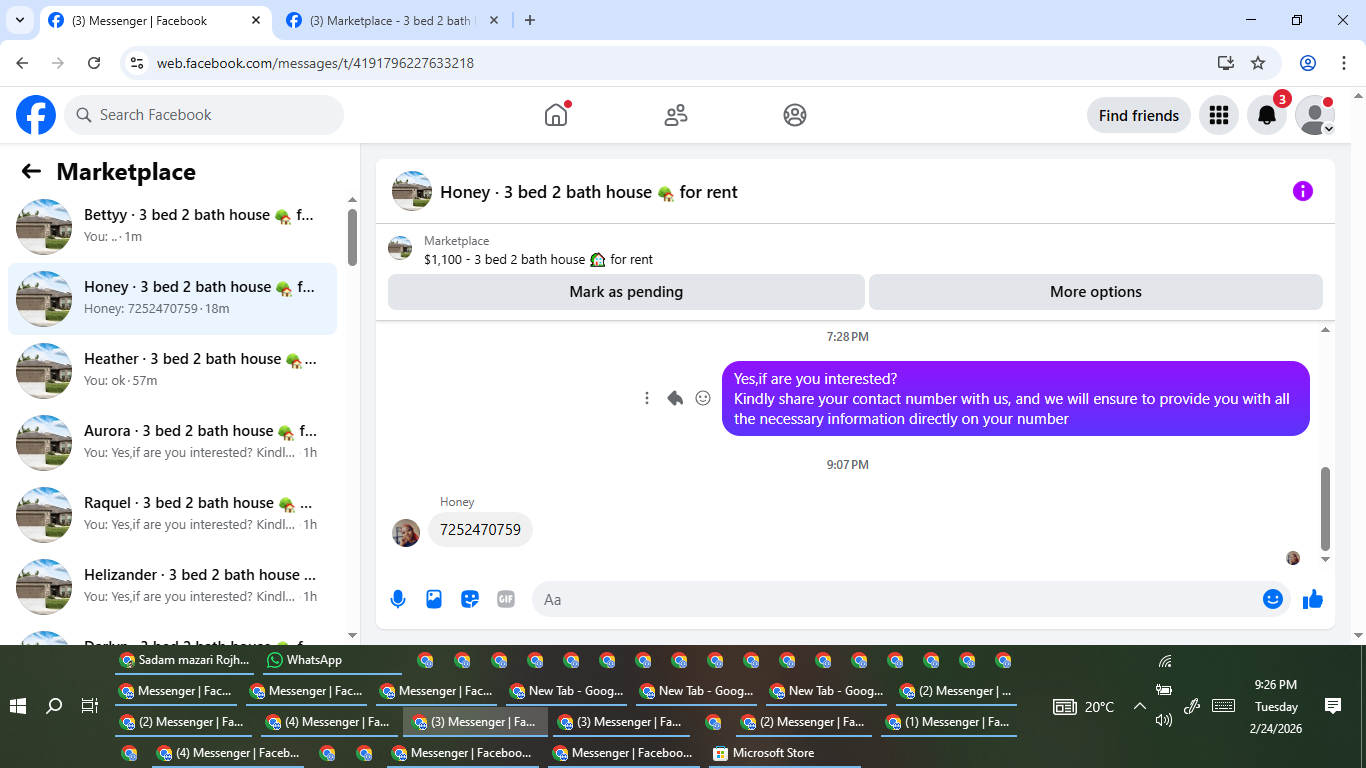The width and height of the screenshot is (1366, 768).
Task: Open Heather conversation
Action: (172, 371)
